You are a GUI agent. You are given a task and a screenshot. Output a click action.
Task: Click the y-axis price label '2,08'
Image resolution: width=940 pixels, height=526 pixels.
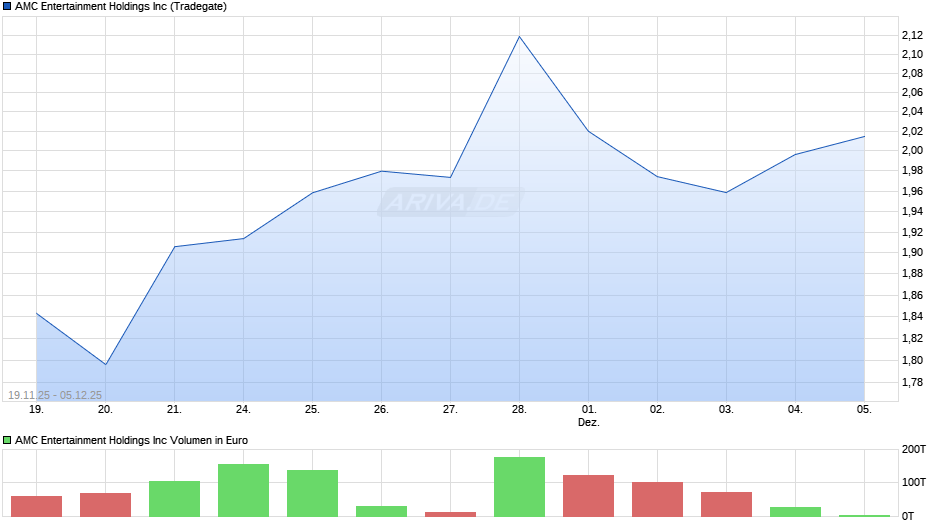912,74
